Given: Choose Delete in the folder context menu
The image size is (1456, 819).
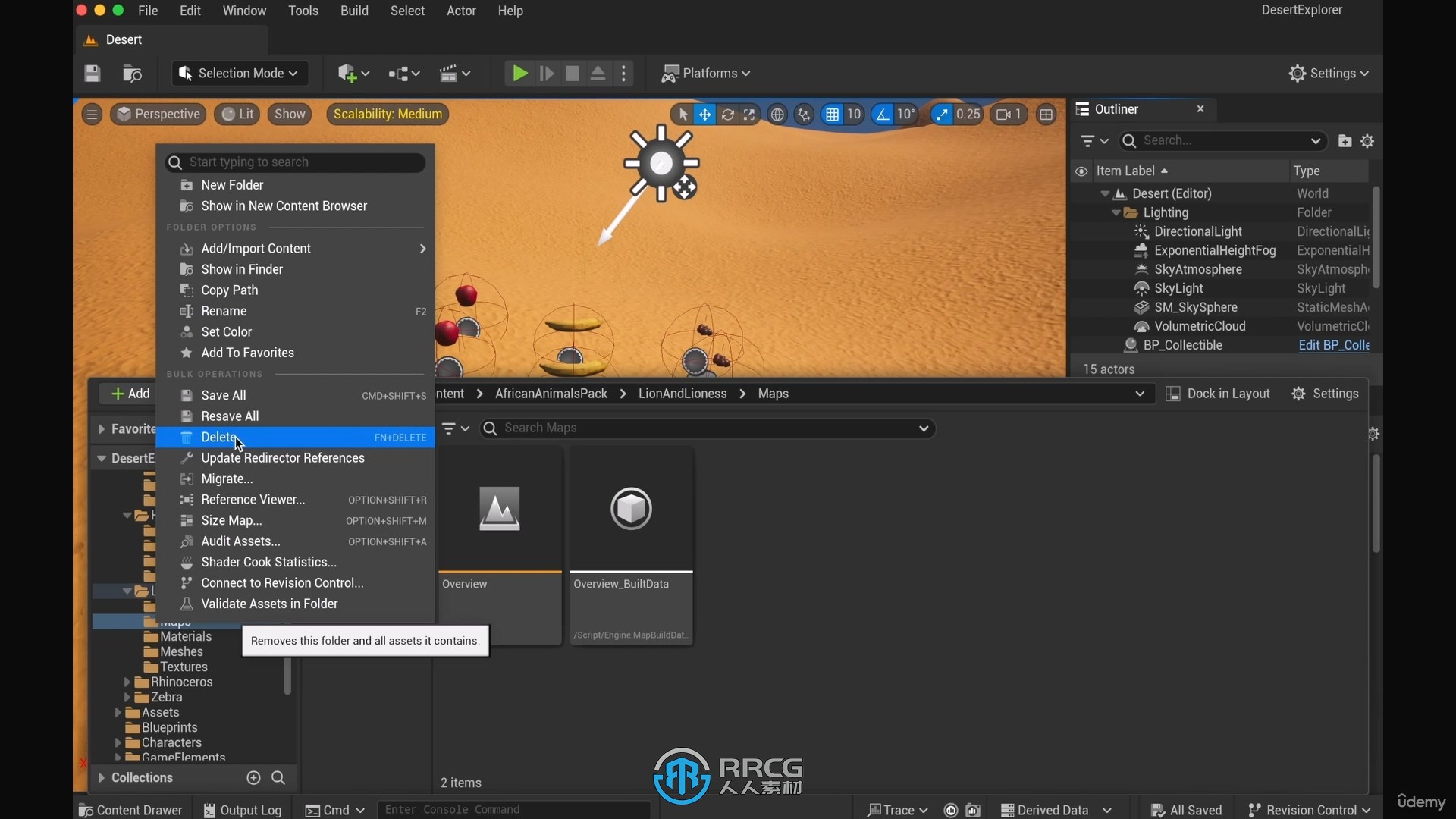Looking at the screenshot, I should coord(295,438).
